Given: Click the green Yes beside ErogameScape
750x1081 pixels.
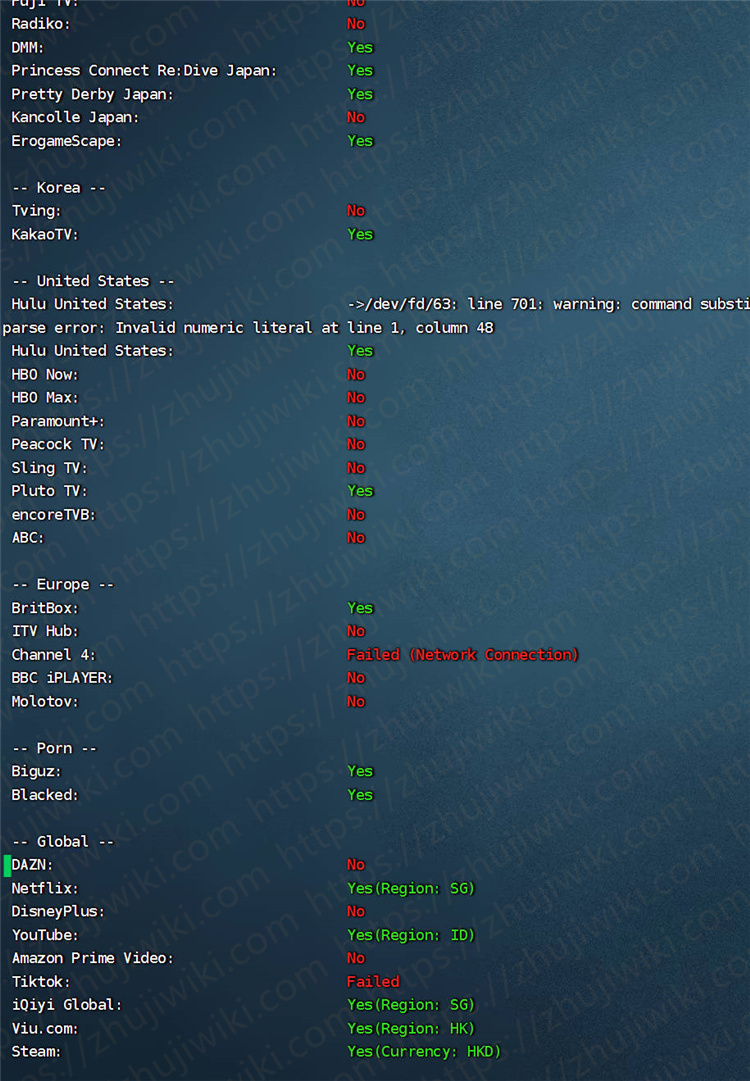Looking at the screenshot, I should click(x=360, y=141).
